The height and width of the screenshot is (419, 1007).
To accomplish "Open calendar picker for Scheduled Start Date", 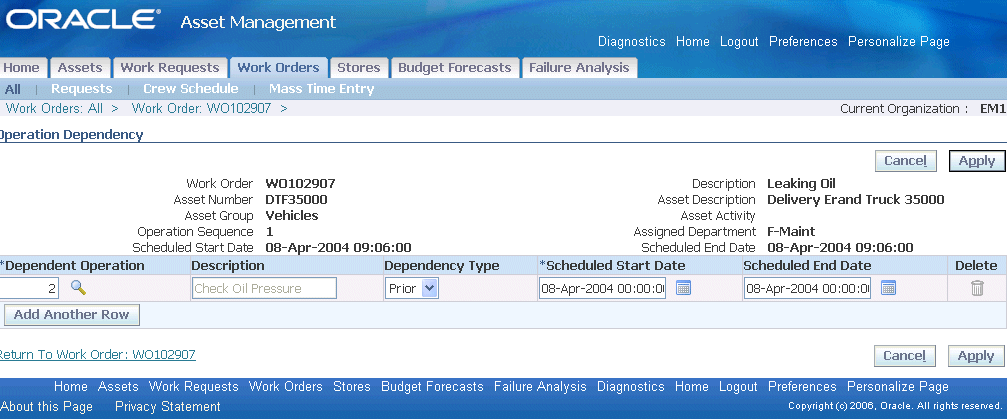I will click(x=683, y=288).
